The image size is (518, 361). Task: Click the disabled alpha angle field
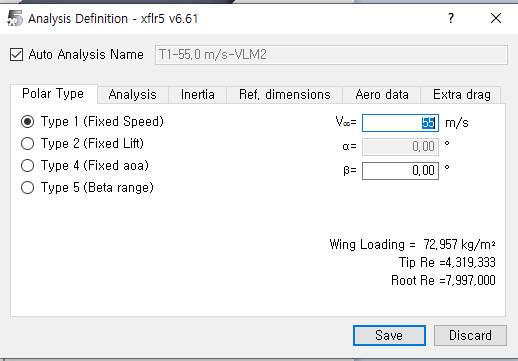click(400, 147)
